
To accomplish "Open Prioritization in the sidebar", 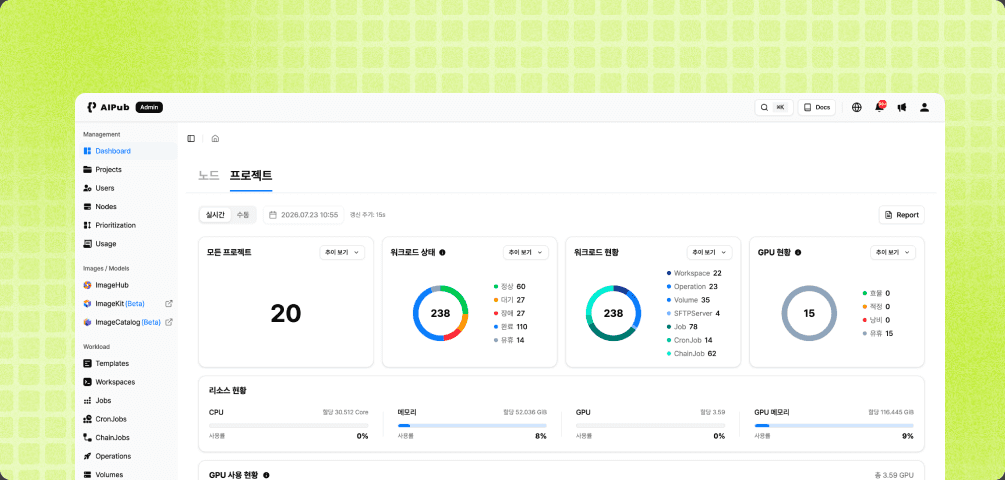I will tap(129, 226).
